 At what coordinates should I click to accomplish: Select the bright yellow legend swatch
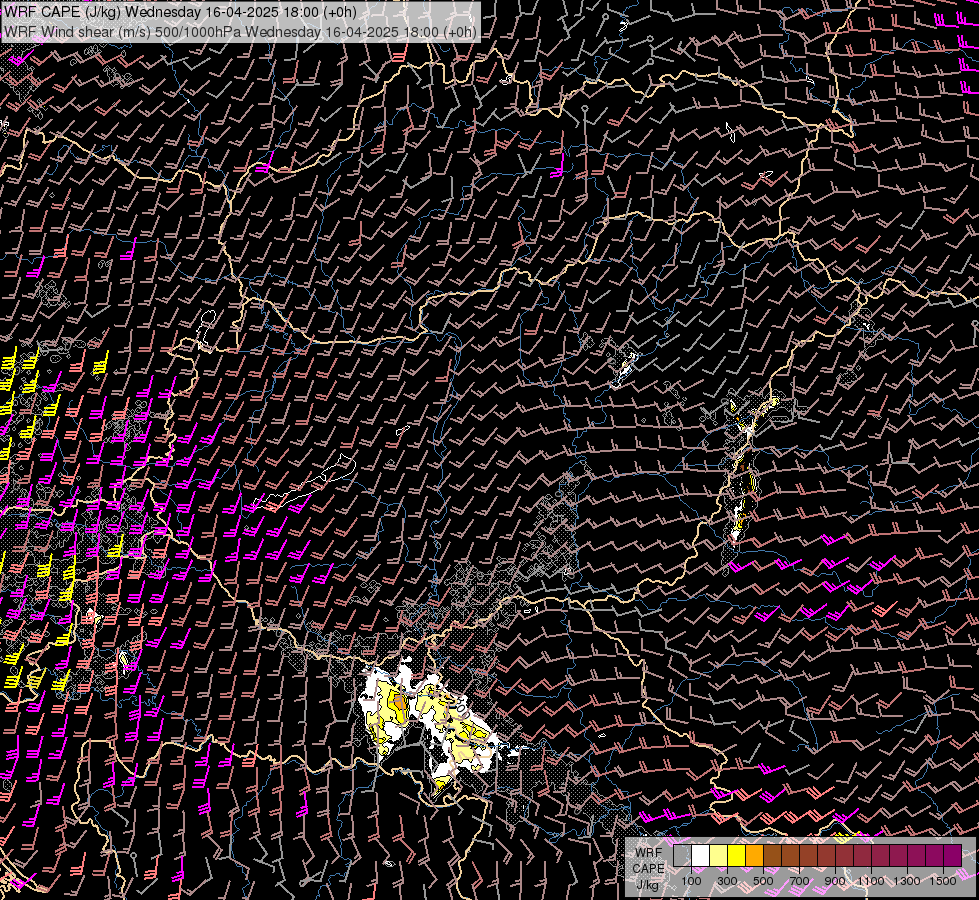[737, 855]
